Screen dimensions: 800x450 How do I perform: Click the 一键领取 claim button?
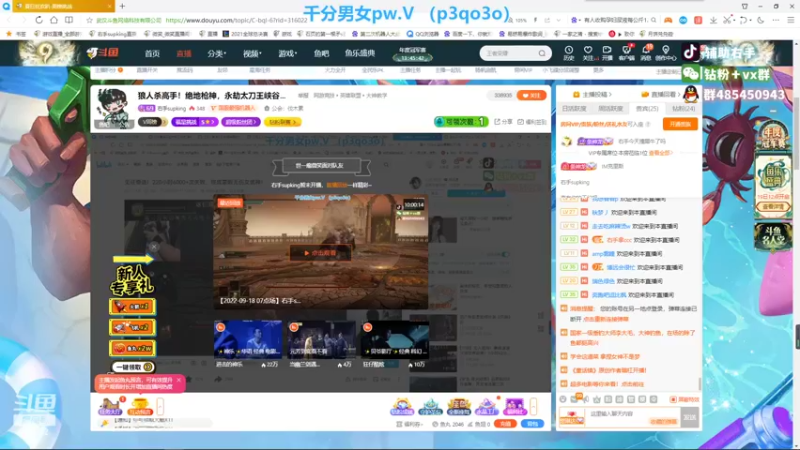coord(133,367)
